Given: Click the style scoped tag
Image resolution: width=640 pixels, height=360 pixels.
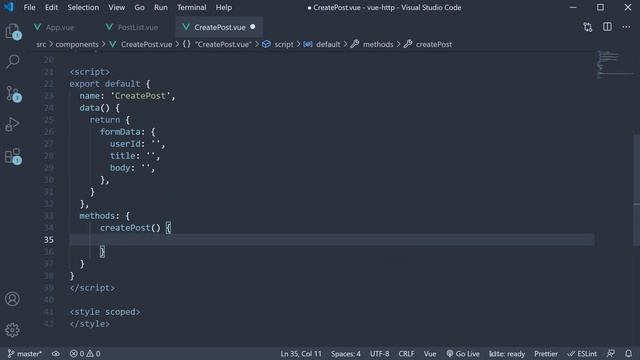Looking at the screenshot, I should point(105,312).
